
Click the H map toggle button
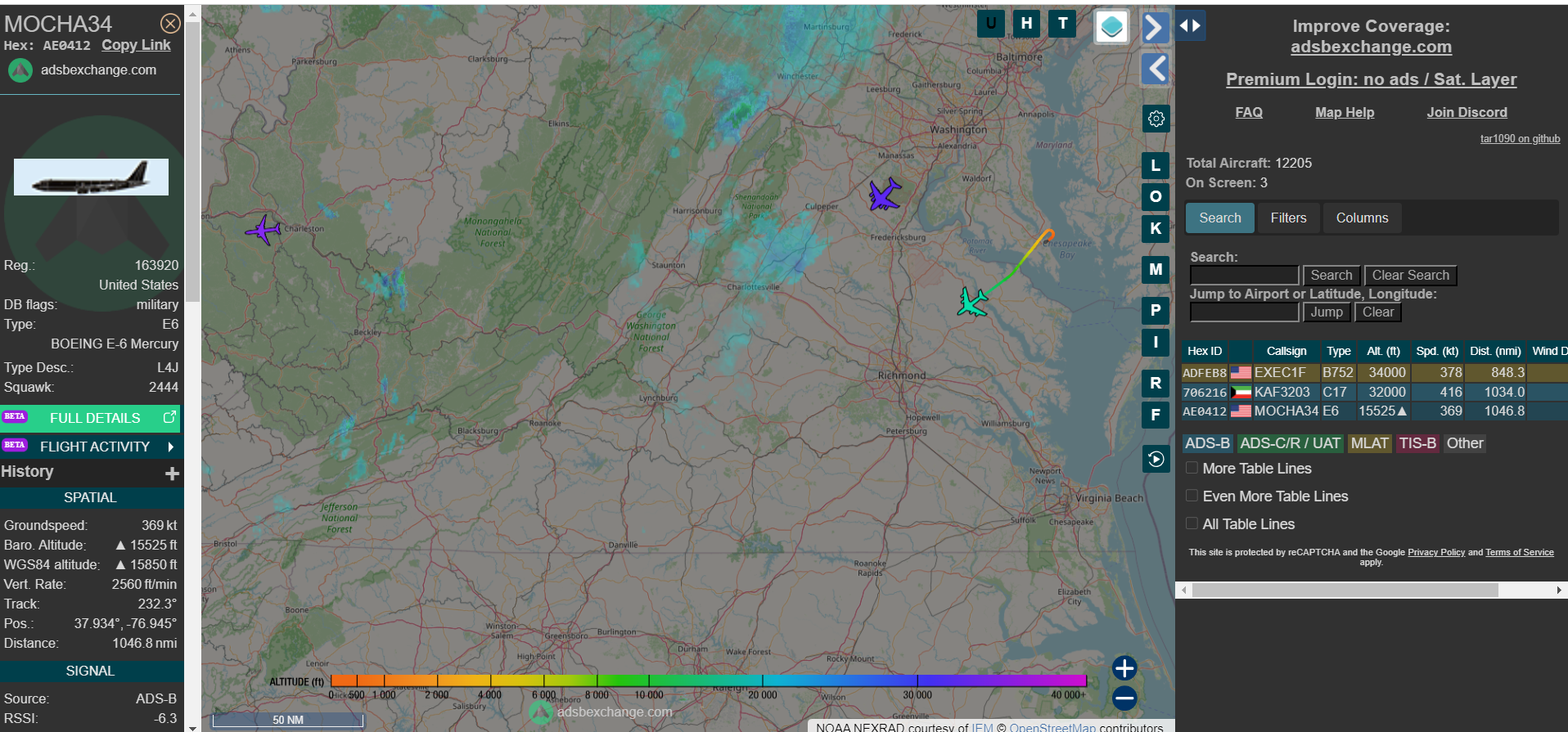point(1027,24)
